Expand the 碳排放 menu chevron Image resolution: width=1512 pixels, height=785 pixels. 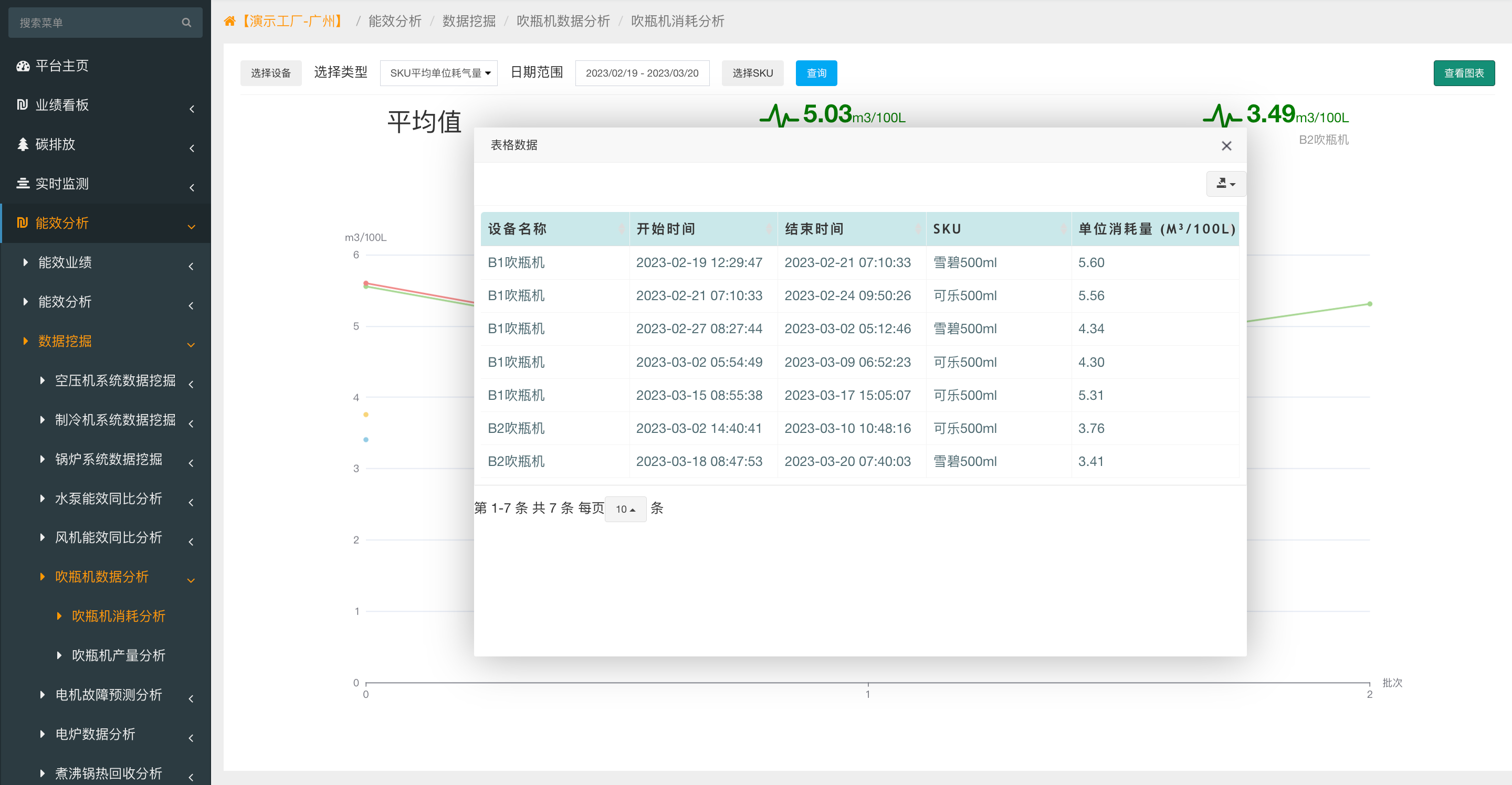coord(191,148)
